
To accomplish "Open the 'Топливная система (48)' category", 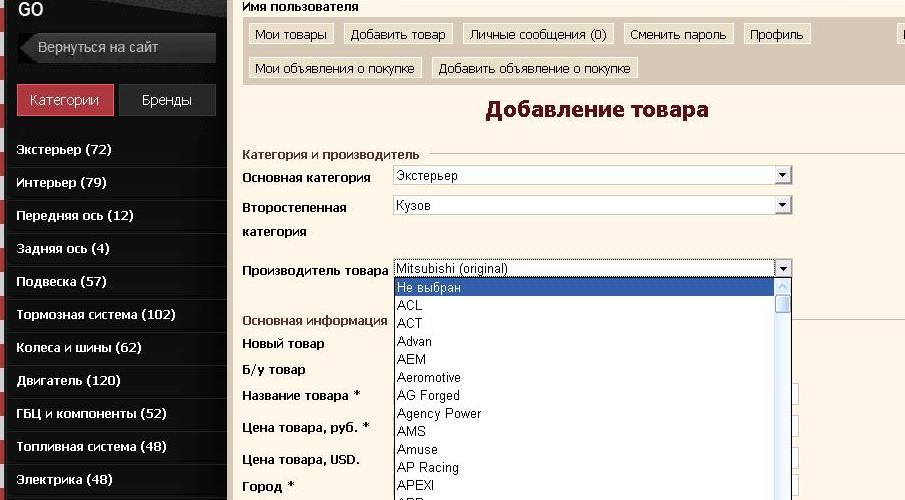I will [x=91, y=446].
